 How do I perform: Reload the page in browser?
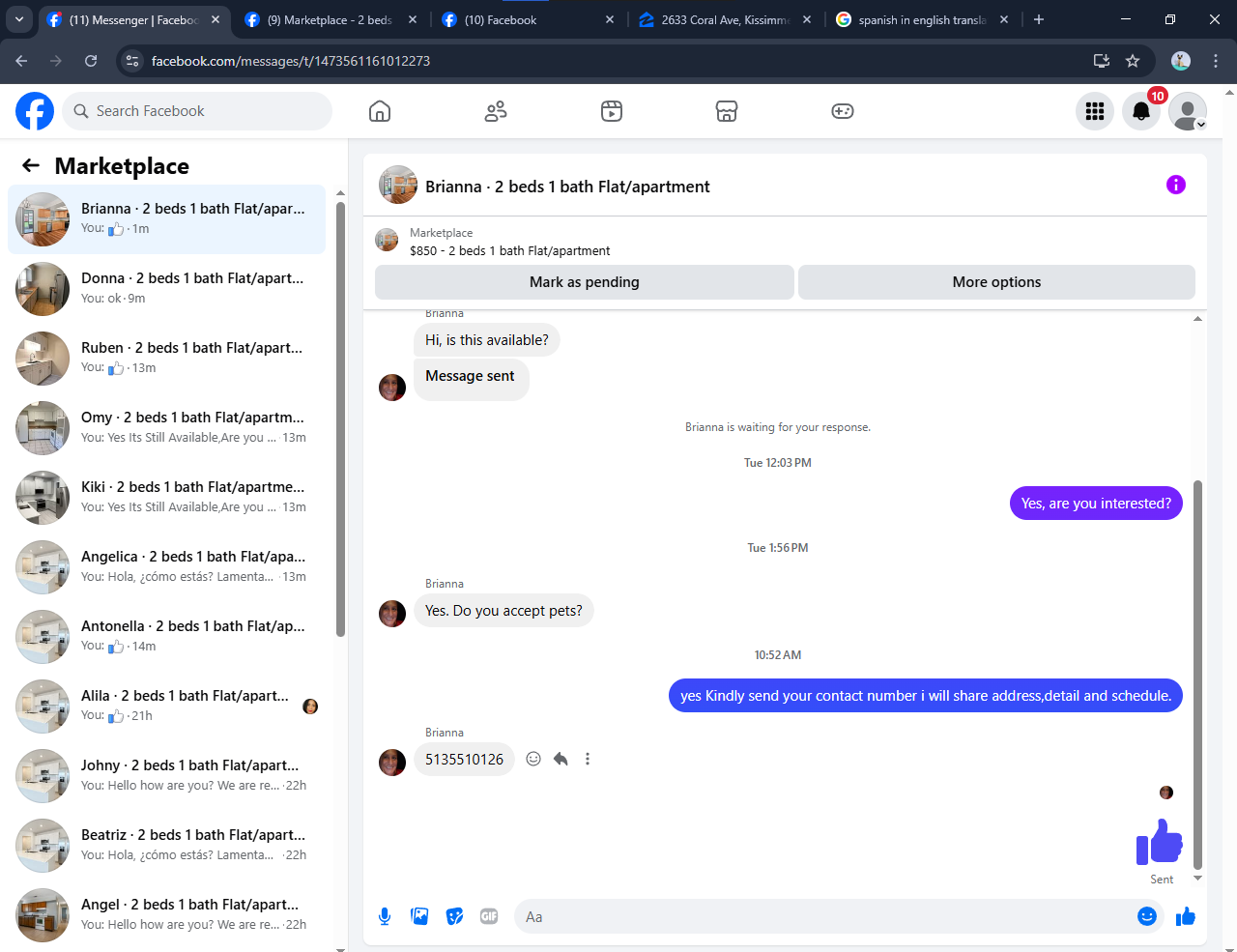[x=91, y=61]
